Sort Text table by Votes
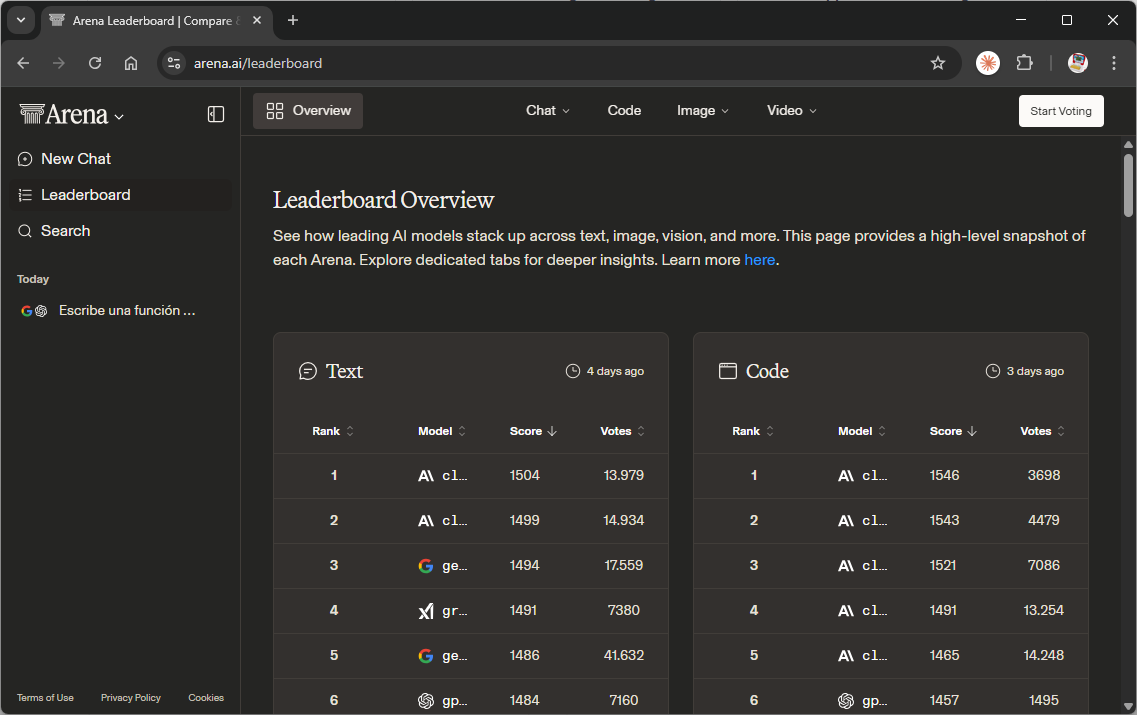Viewport: 1137px width, 715px height. click(622, 431)
